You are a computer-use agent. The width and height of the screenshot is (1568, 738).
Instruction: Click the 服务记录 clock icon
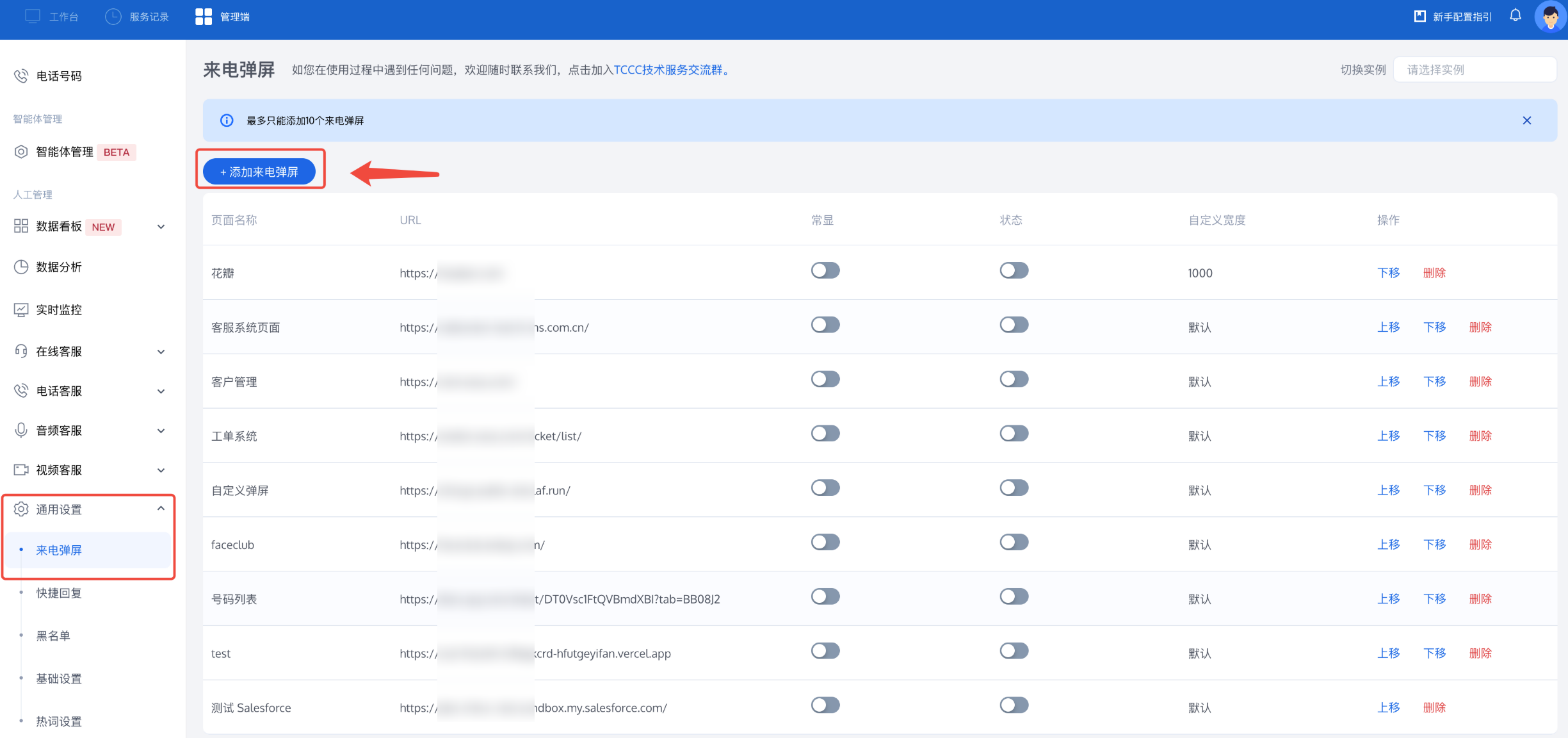(x=113, y=17)
